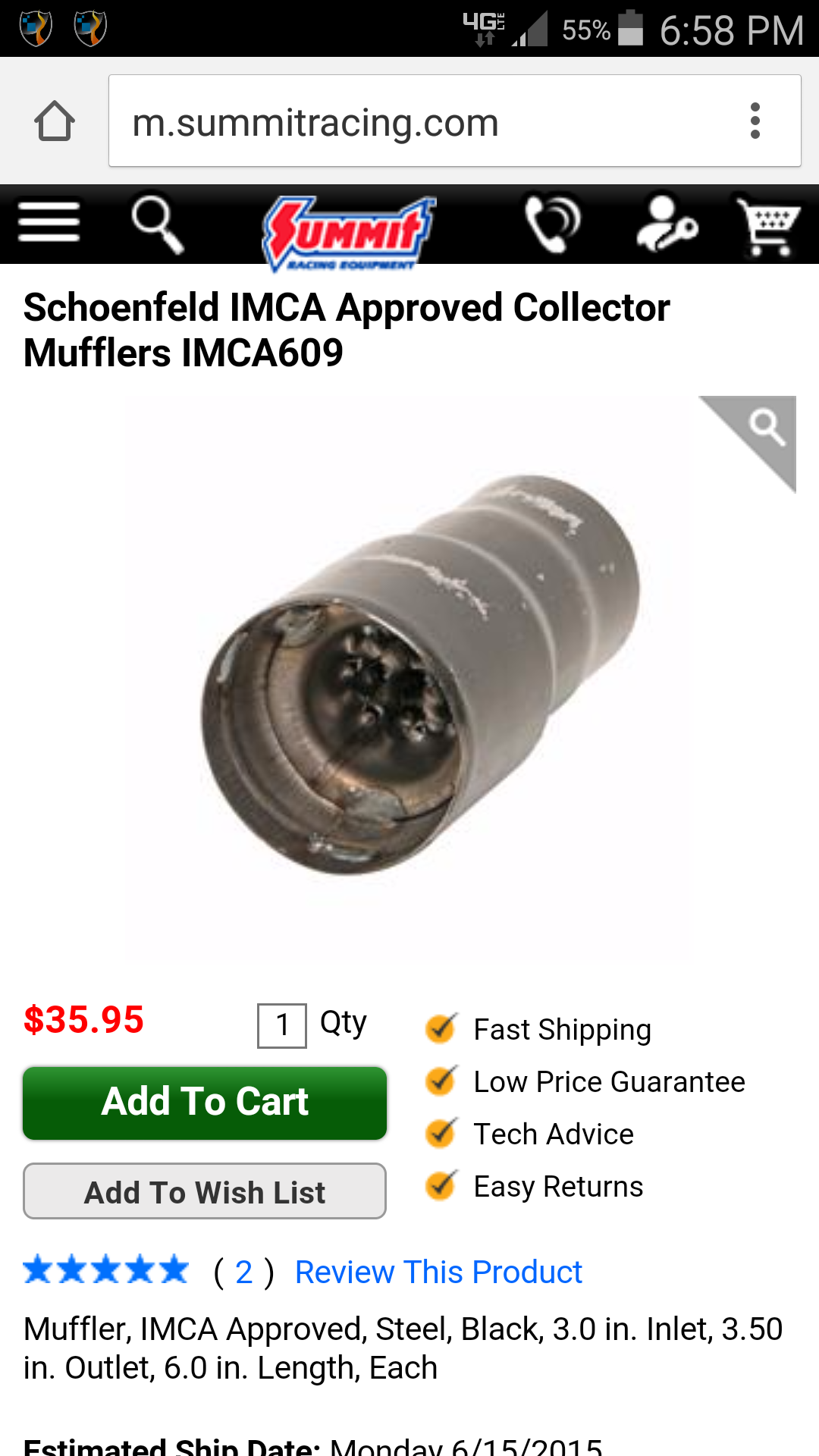Tap the site search magnifier icon
The height and width of the screenshot is (1456, 819).
pyautogui.click(x=158, y=224)
